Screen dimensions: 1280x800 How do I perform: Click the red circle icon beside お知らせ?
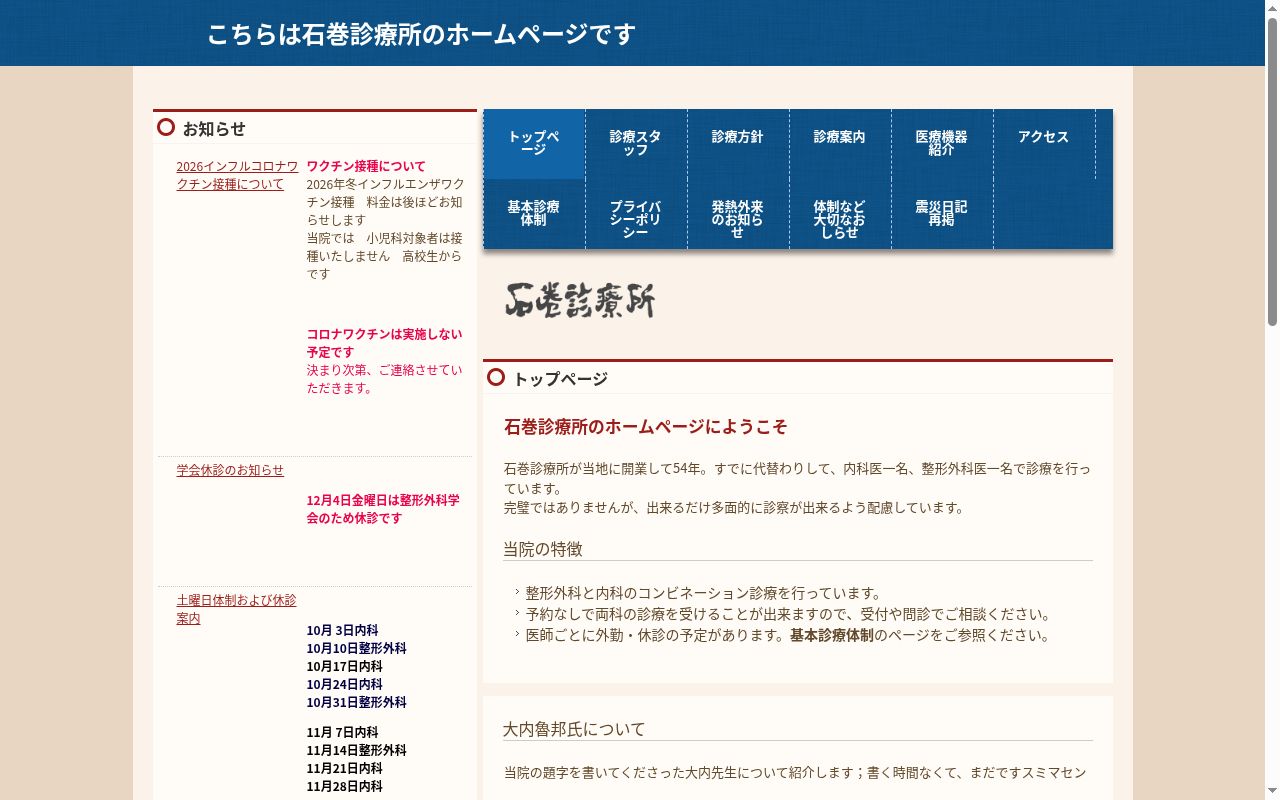[166, 127]
